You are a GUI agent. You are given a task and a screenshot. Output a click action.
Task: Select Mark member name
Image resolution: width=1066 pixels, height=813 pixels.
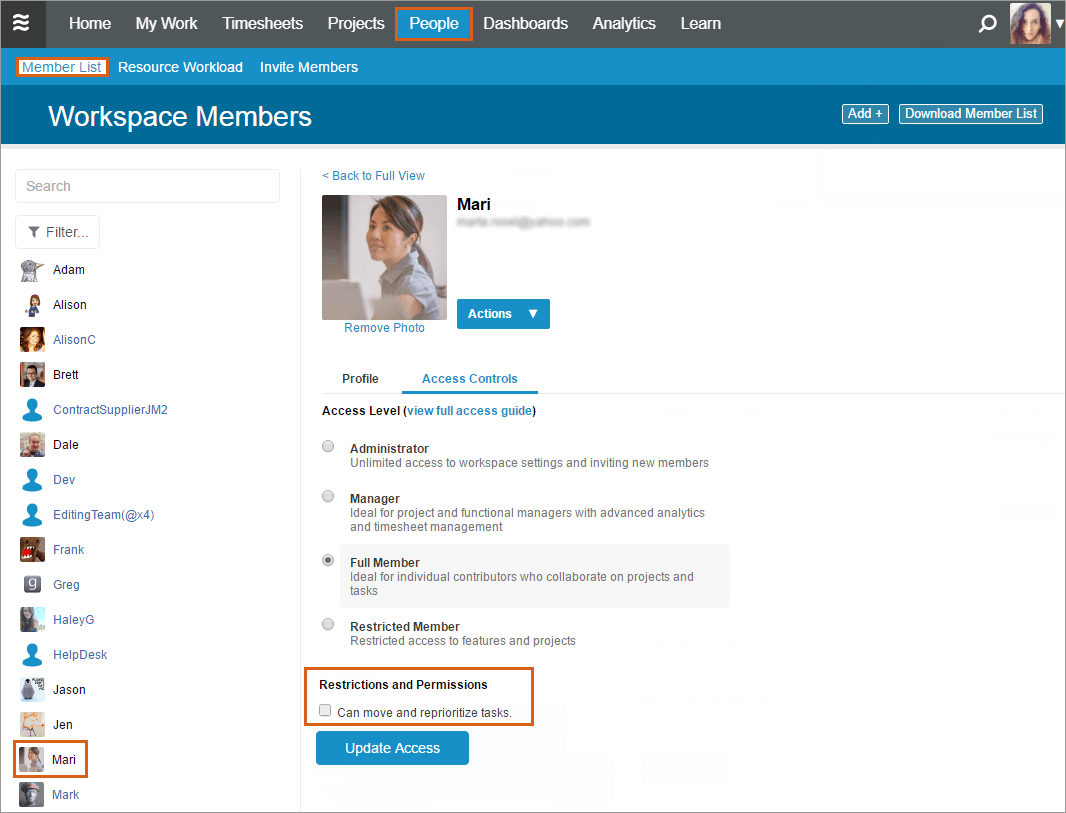[x=65, y=795]
